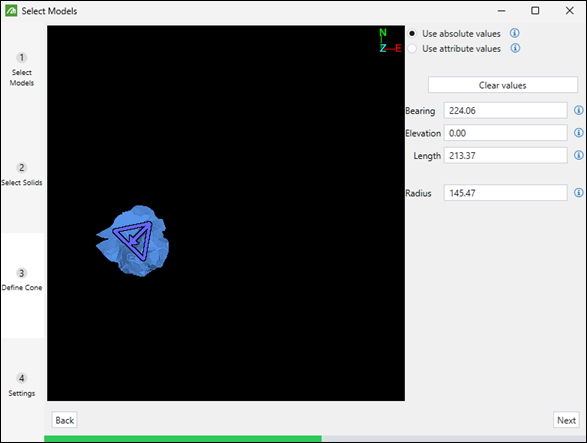Select Use absolute values radio button
Viewport: 587px width, 443px height.
[412, 33]
